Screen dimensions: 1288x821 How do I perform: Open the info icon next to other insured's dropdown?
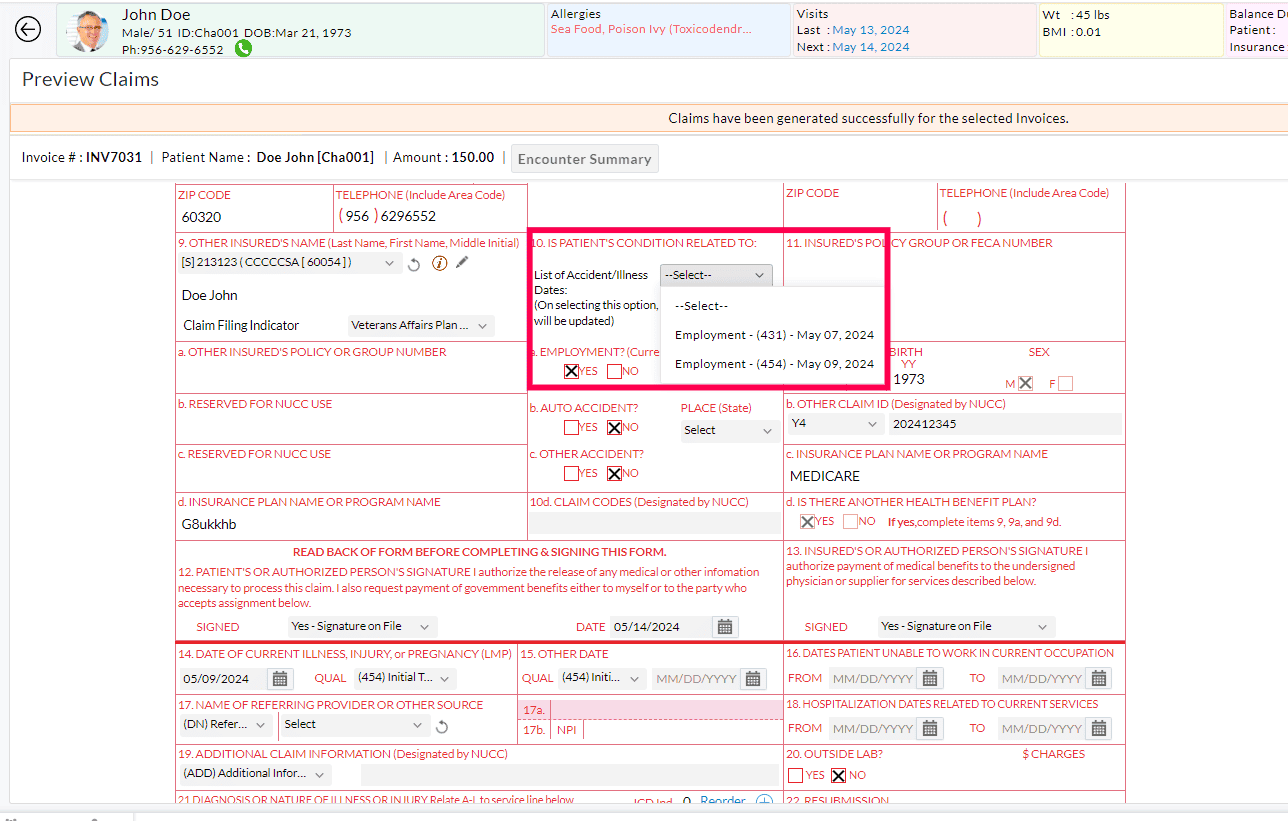pos(440,262)
